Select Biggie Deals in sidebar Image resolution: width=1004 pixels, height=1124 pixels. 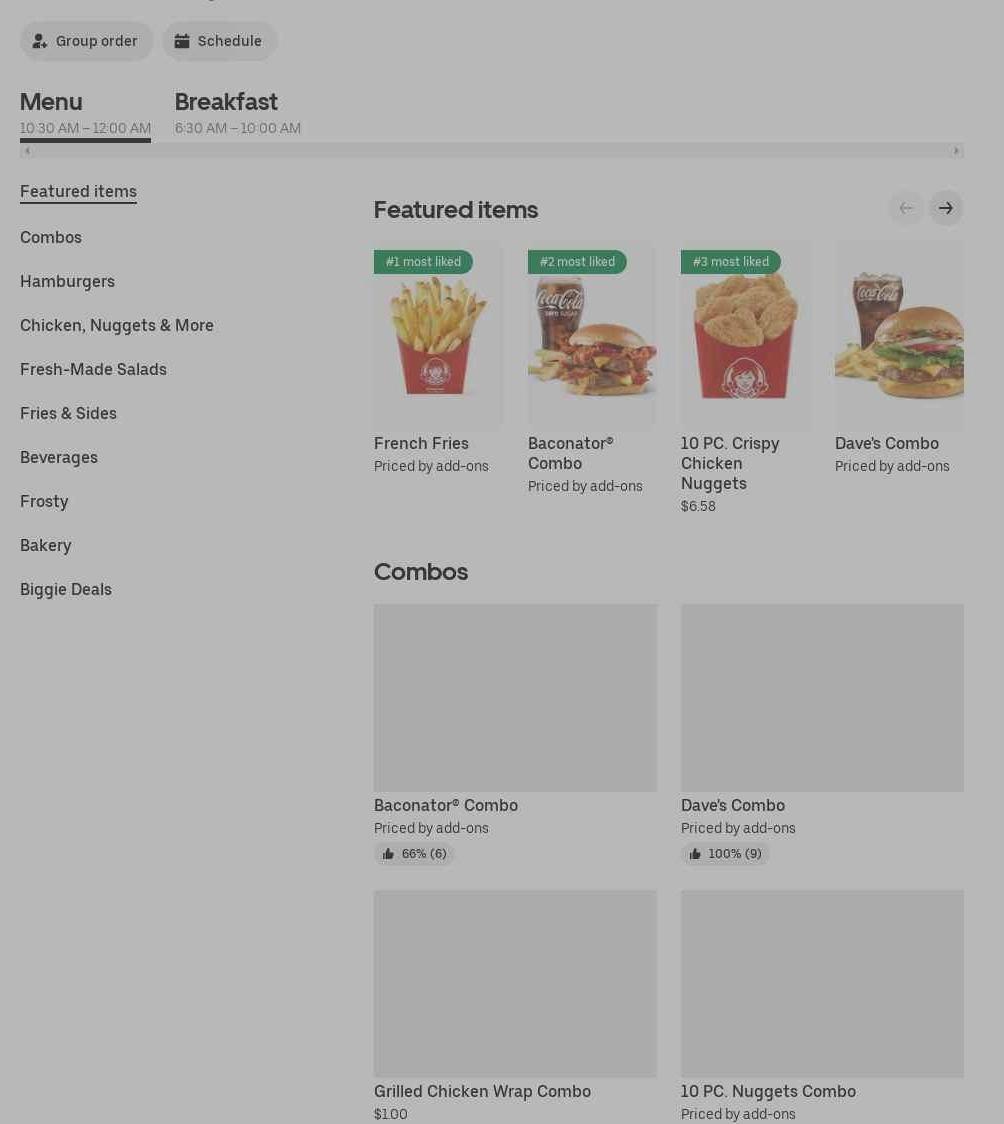(66, 589)
